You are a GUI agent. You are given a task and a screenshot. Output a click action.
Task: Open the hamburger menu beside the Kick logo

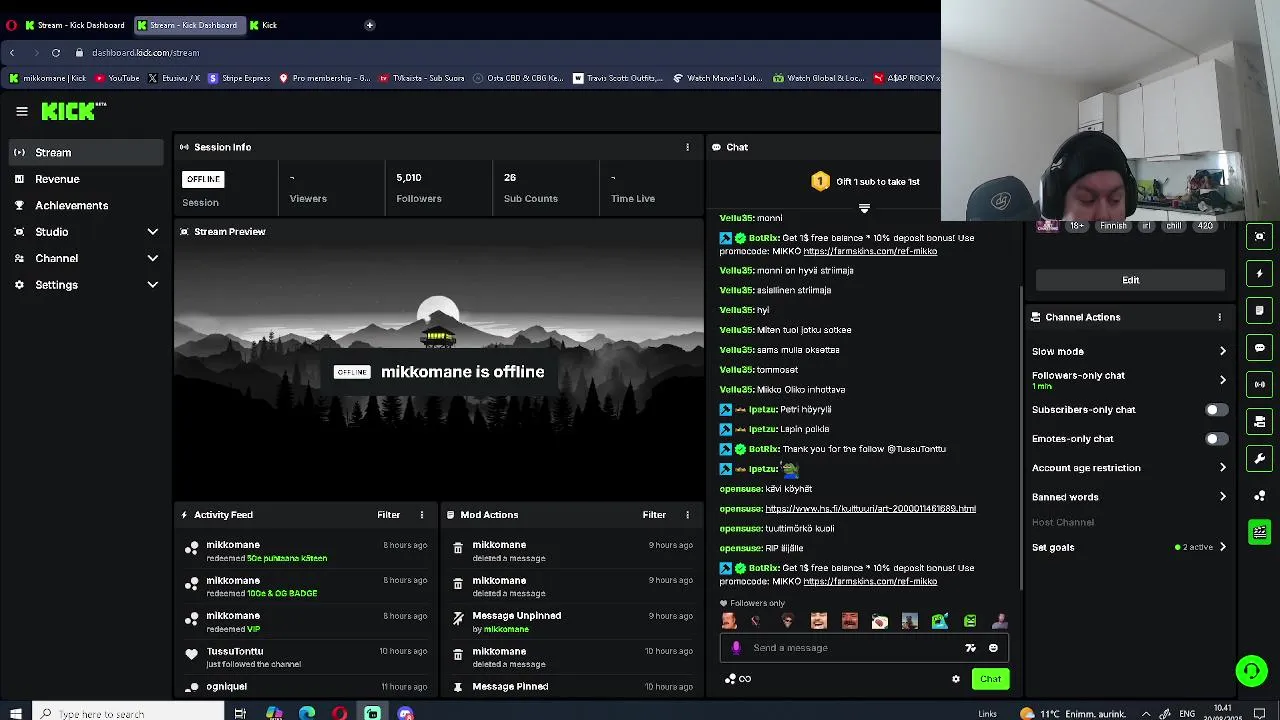(21, 112)
